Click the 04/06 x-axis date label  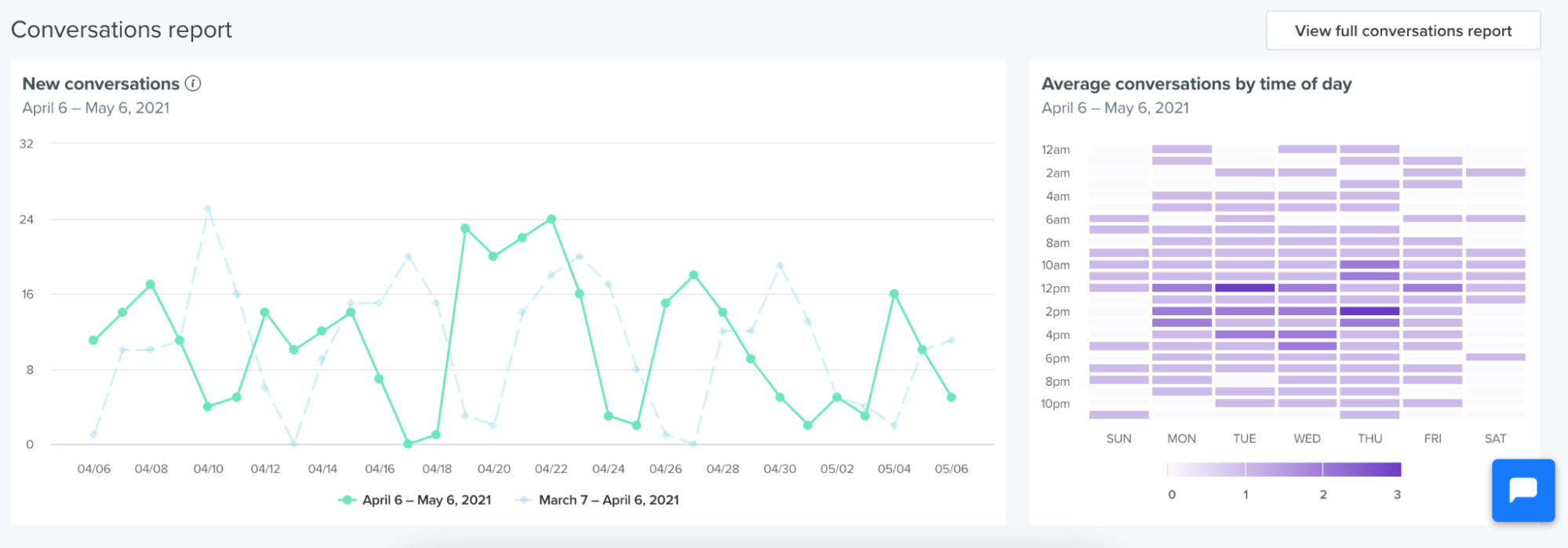click(94, 469)
